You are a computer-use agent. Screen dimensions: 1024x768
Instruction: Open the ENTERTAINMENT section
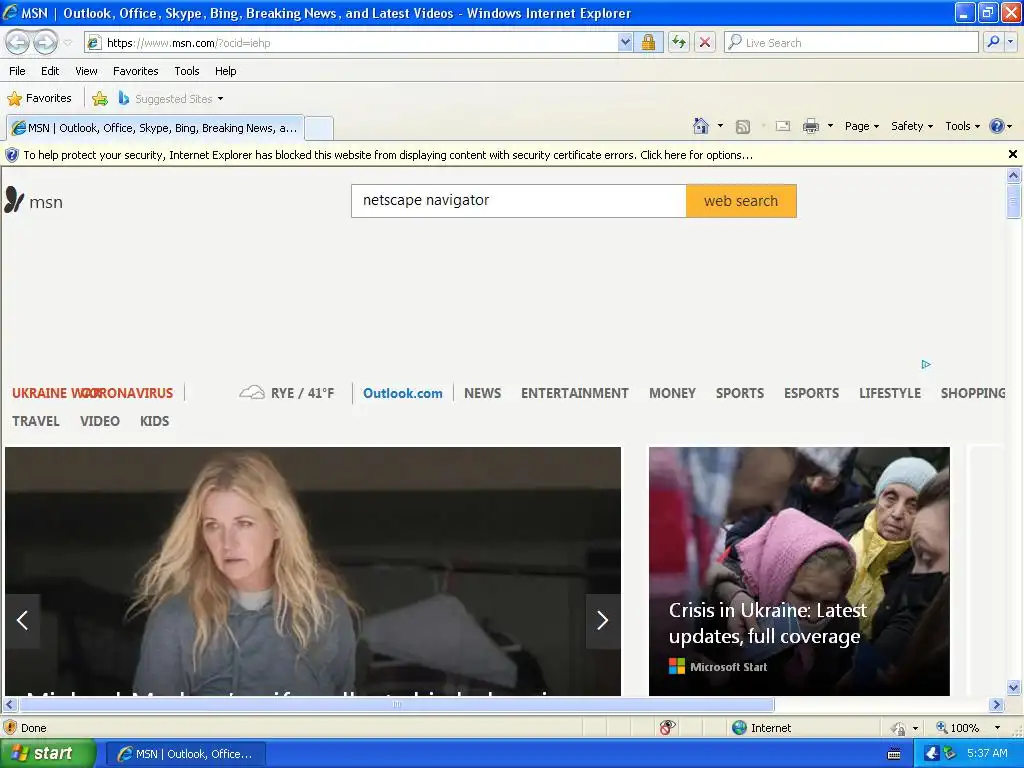(575, 393)
